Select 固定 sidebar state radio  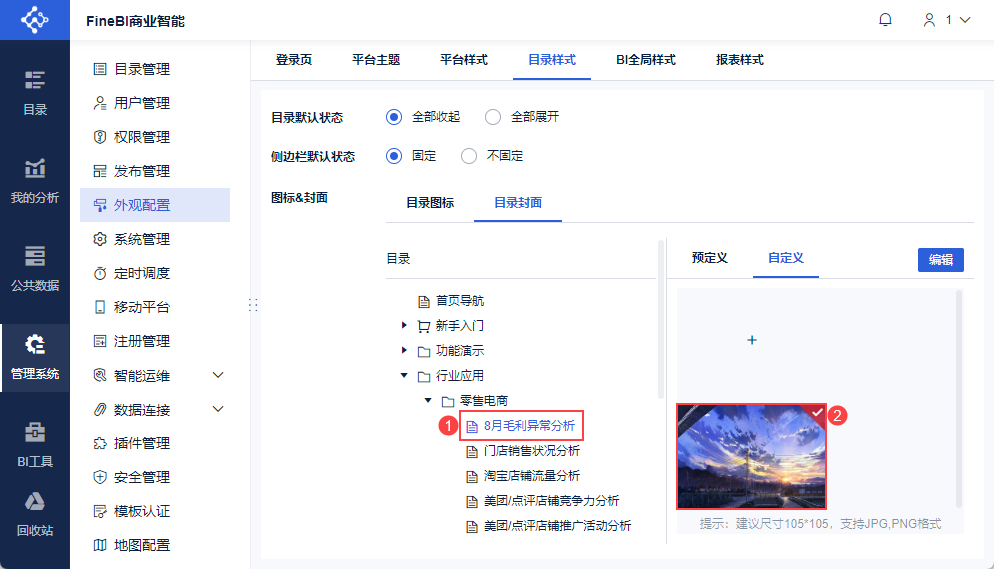coord(394,156)
